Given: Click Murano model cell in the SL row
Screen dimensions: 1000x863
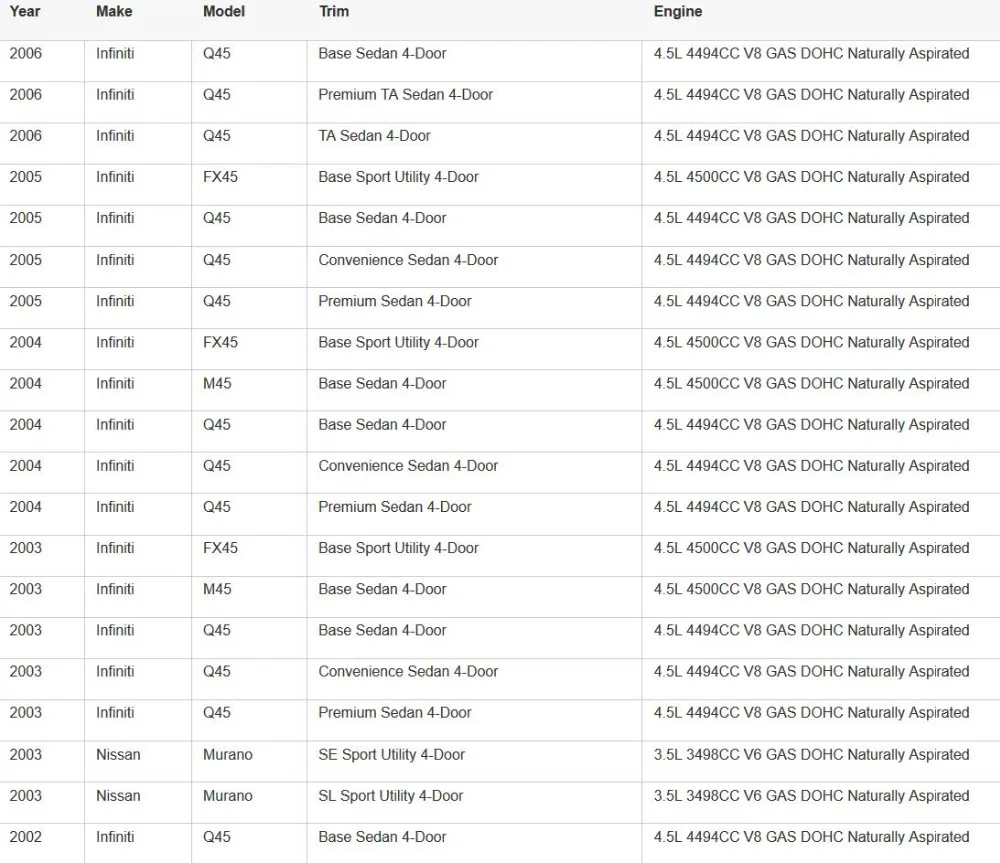Looking at the screenshot, I should pos(228,795).
